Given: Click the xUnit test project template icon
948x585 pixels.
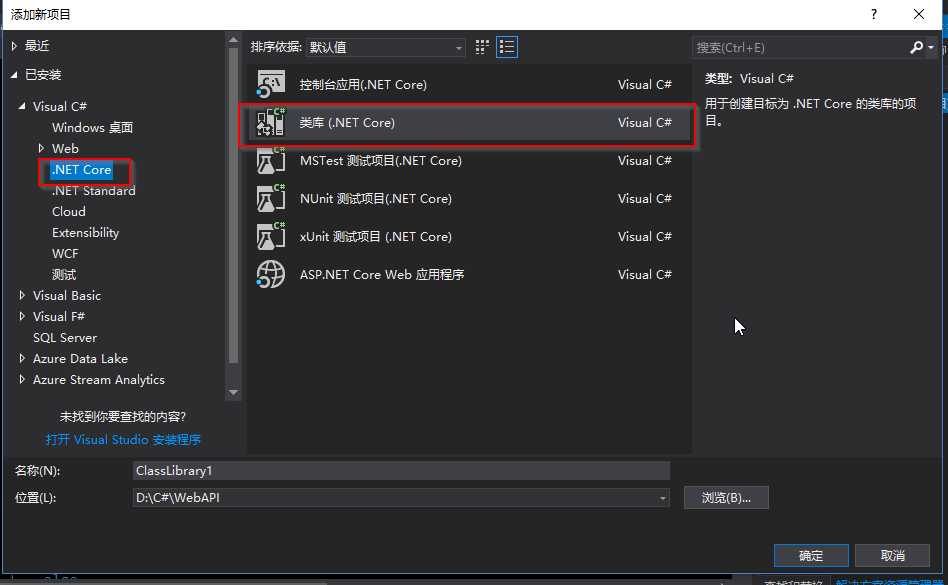Looking at the screenshot, I should point(270,236).
